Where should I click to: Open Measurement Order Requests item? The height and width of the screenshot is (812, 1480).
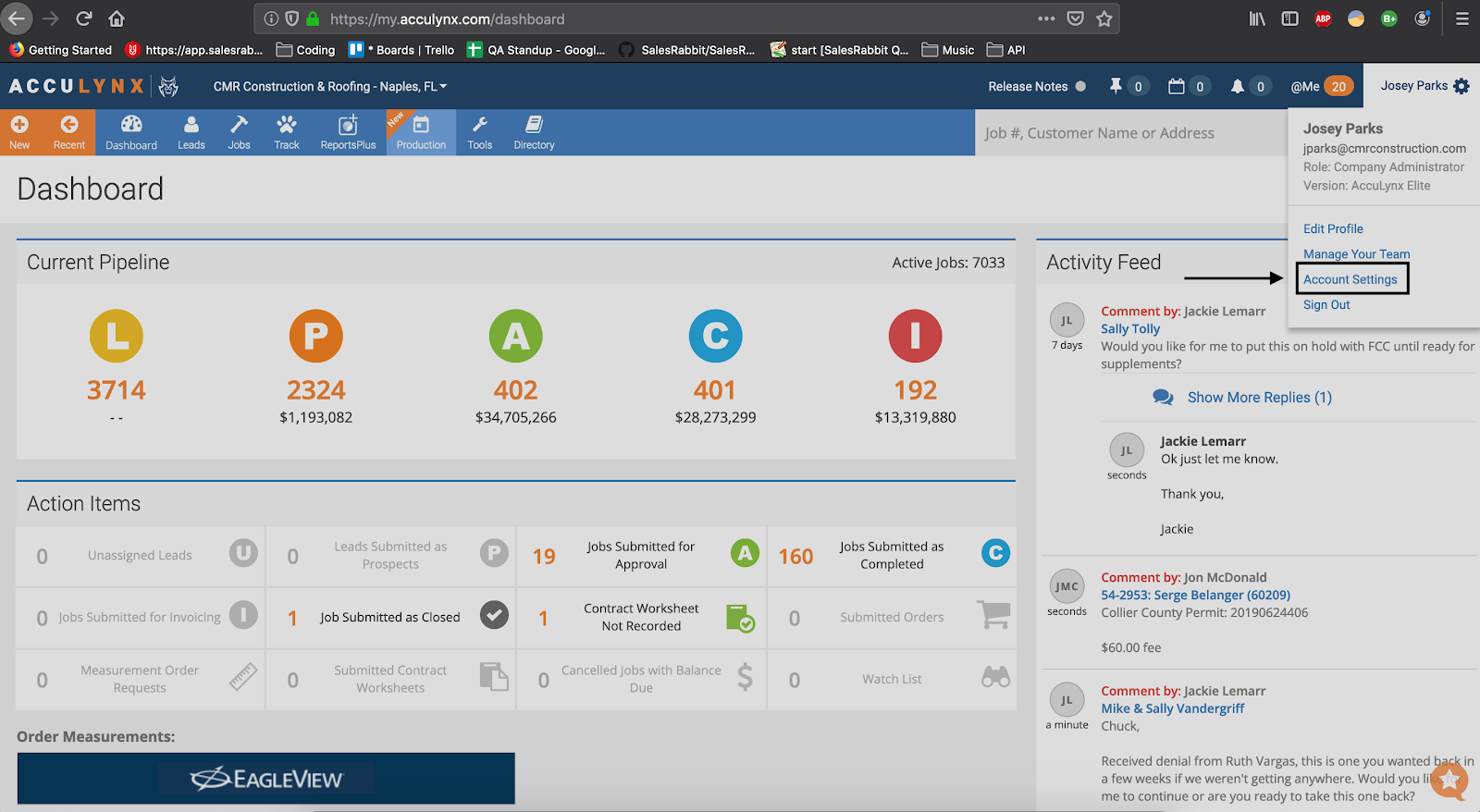coord(140,679)
